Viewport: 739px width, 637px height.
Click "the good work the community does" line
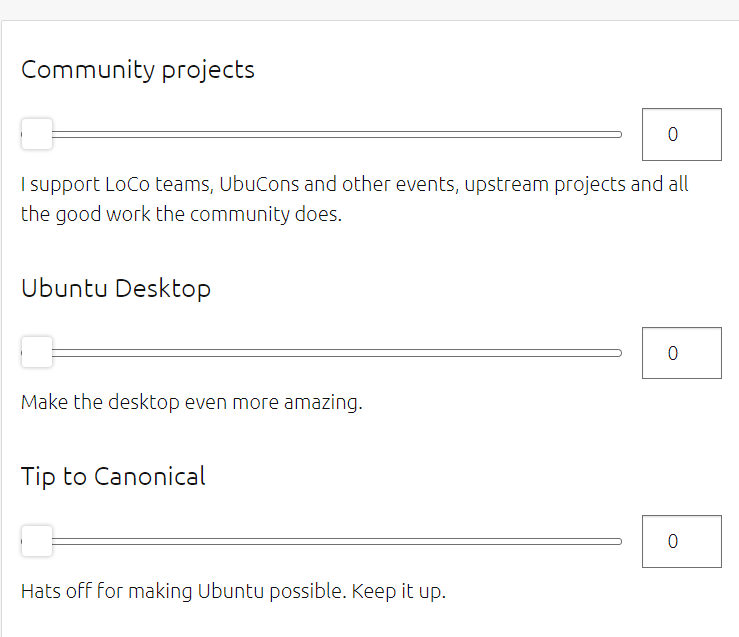tap(181, 214)
